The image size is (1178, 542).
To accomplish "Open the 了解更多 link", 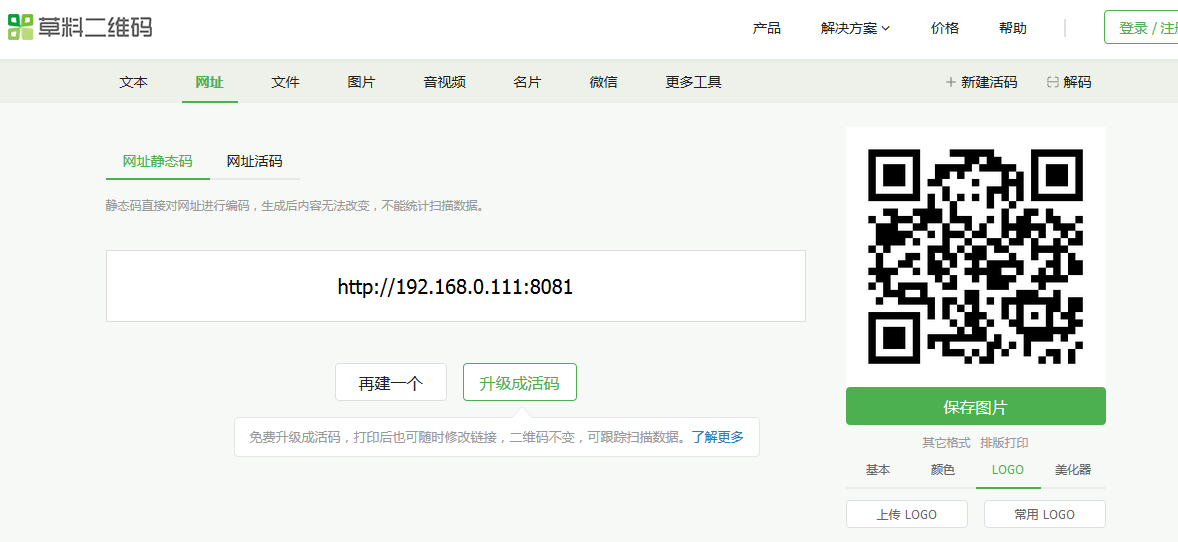I will 717,437.
